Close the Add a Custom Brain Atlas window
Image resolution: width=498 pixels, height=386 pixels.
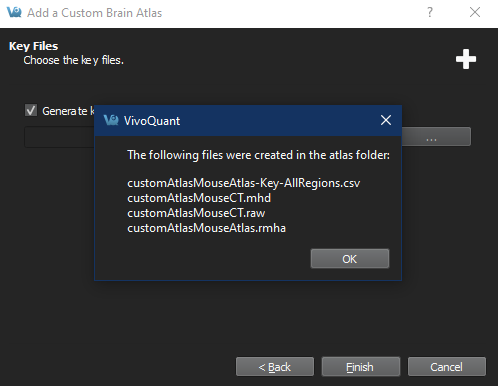[475, 12]
